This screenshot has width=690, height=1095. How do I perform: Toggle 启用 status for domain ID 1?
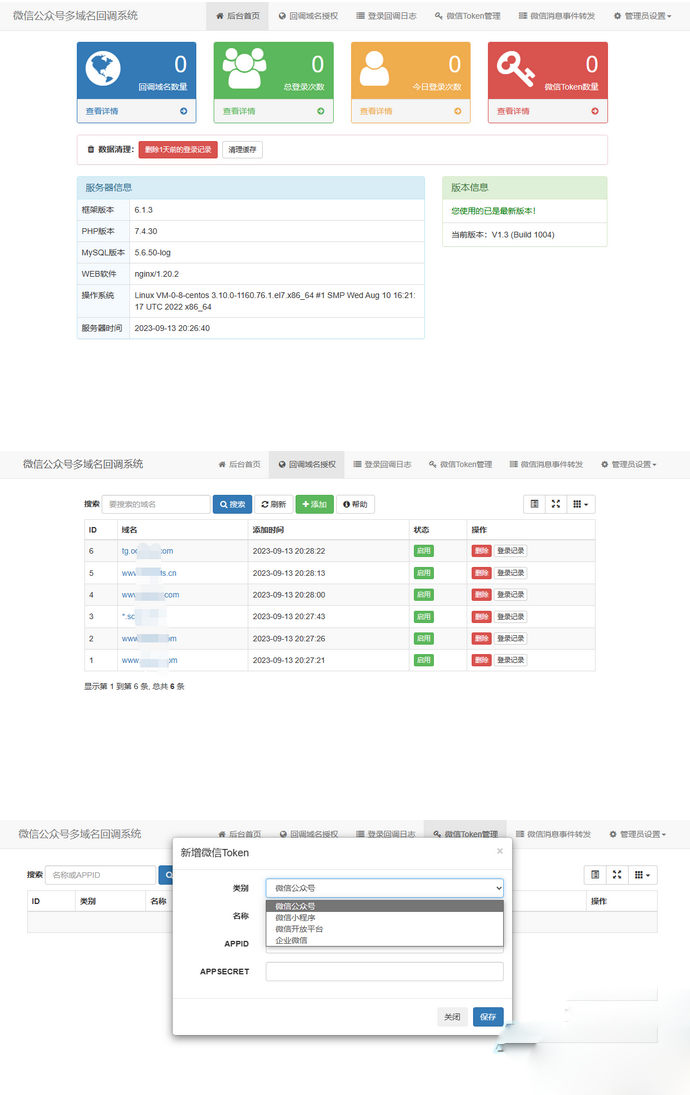[423, 660]
